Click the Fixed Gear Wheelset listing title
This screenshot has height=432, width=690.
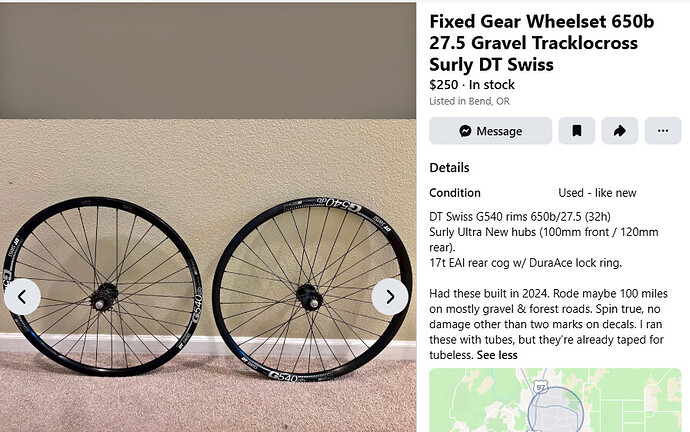[533, 43]
